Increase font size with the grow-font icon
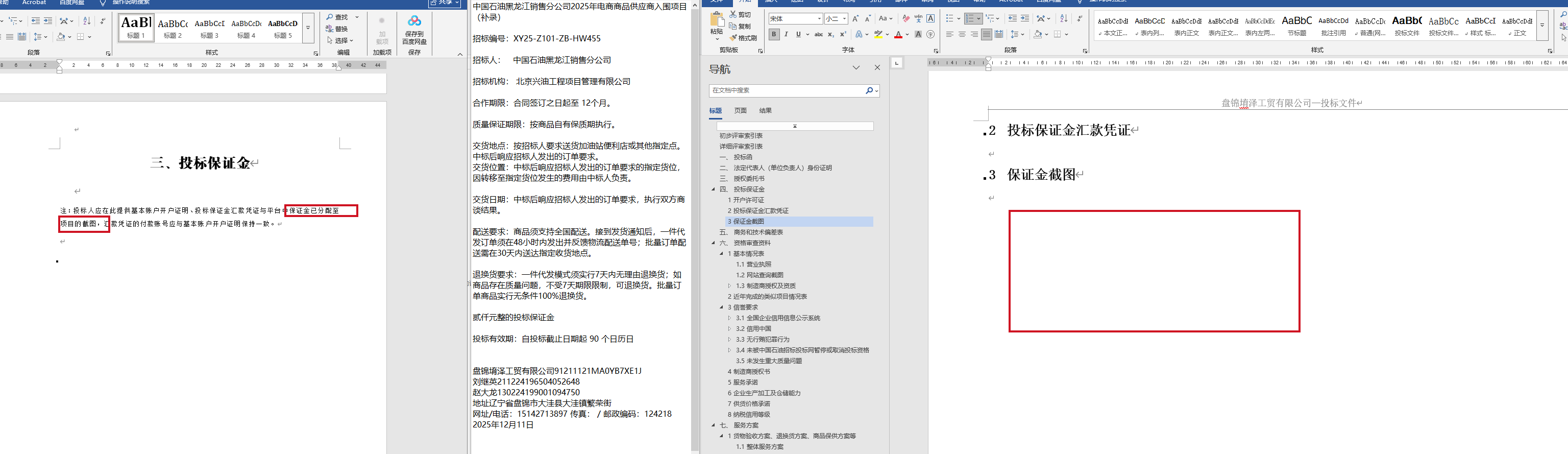Screen dimensions: 1568x454 point(856,19)
